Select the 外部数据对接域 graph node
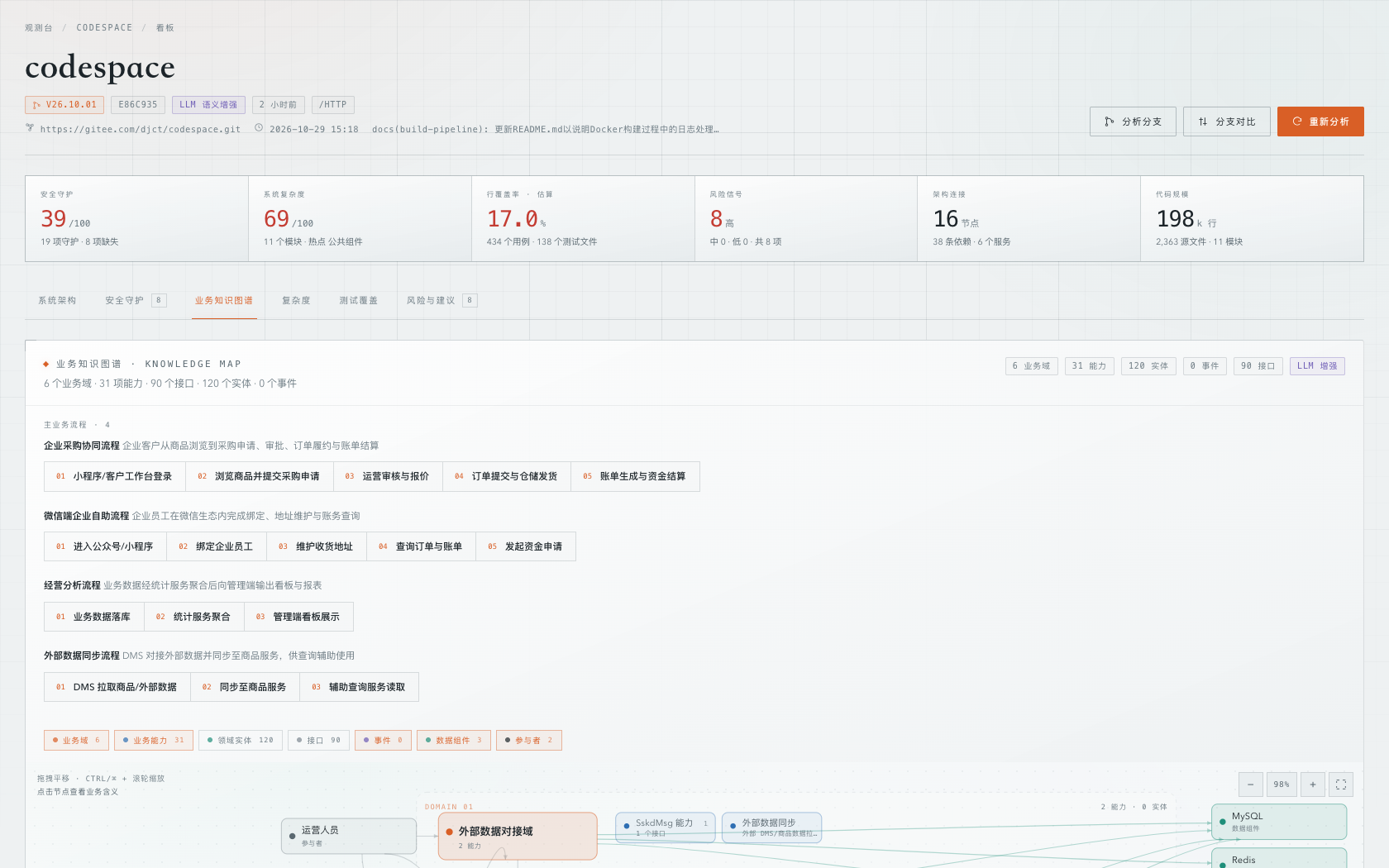Image resolution: width=1389 pixels, height=868 pixels. click(518, 836)
